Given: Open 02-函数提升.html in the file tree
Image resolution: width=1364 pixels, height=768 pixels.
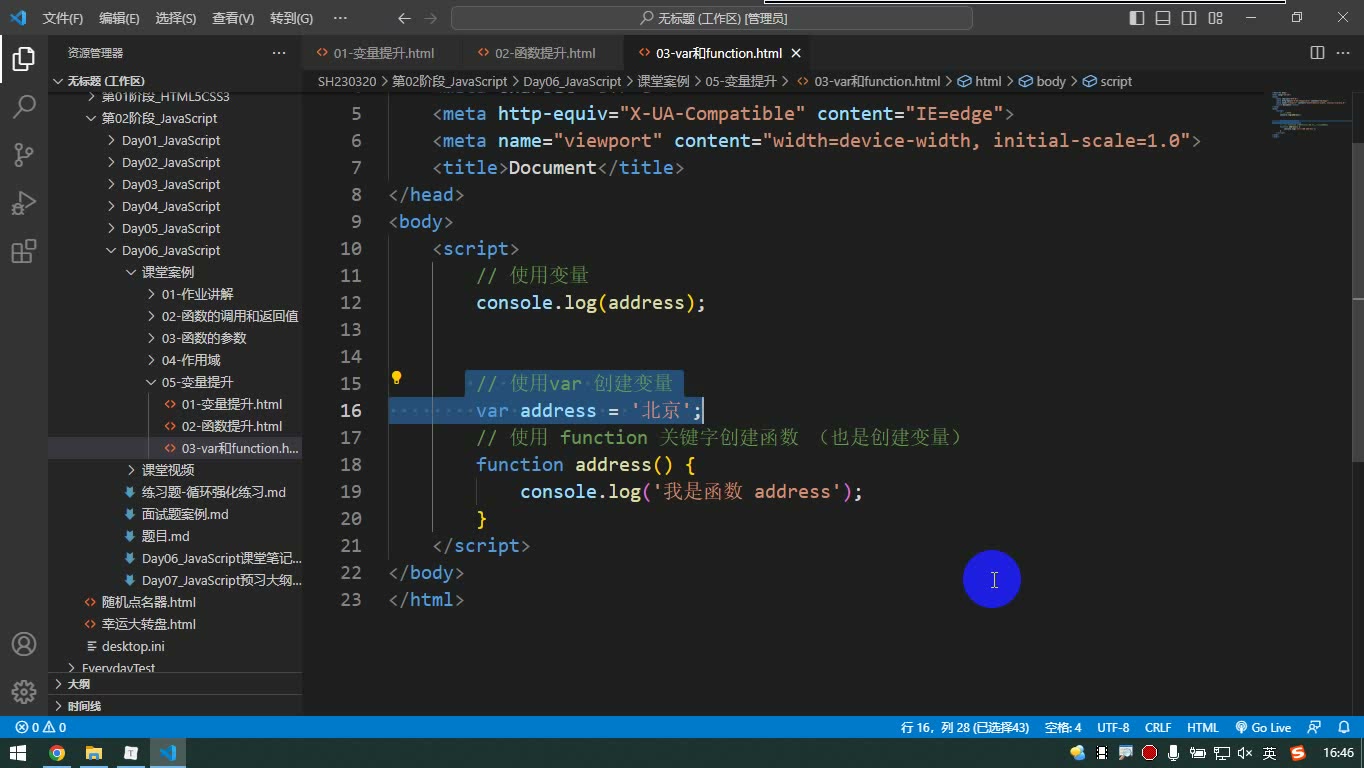Looking at the screenshot, I should [x=231, y=426].
